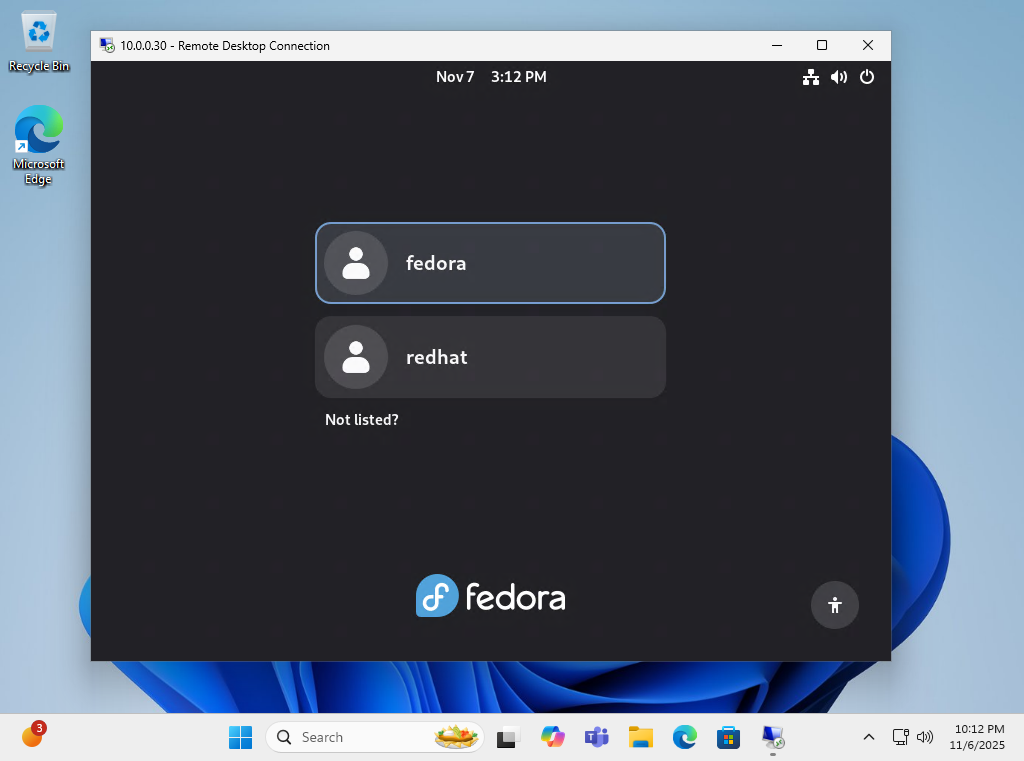Open Microsoft Teams from the taskbar

click(x=596, y=737)
